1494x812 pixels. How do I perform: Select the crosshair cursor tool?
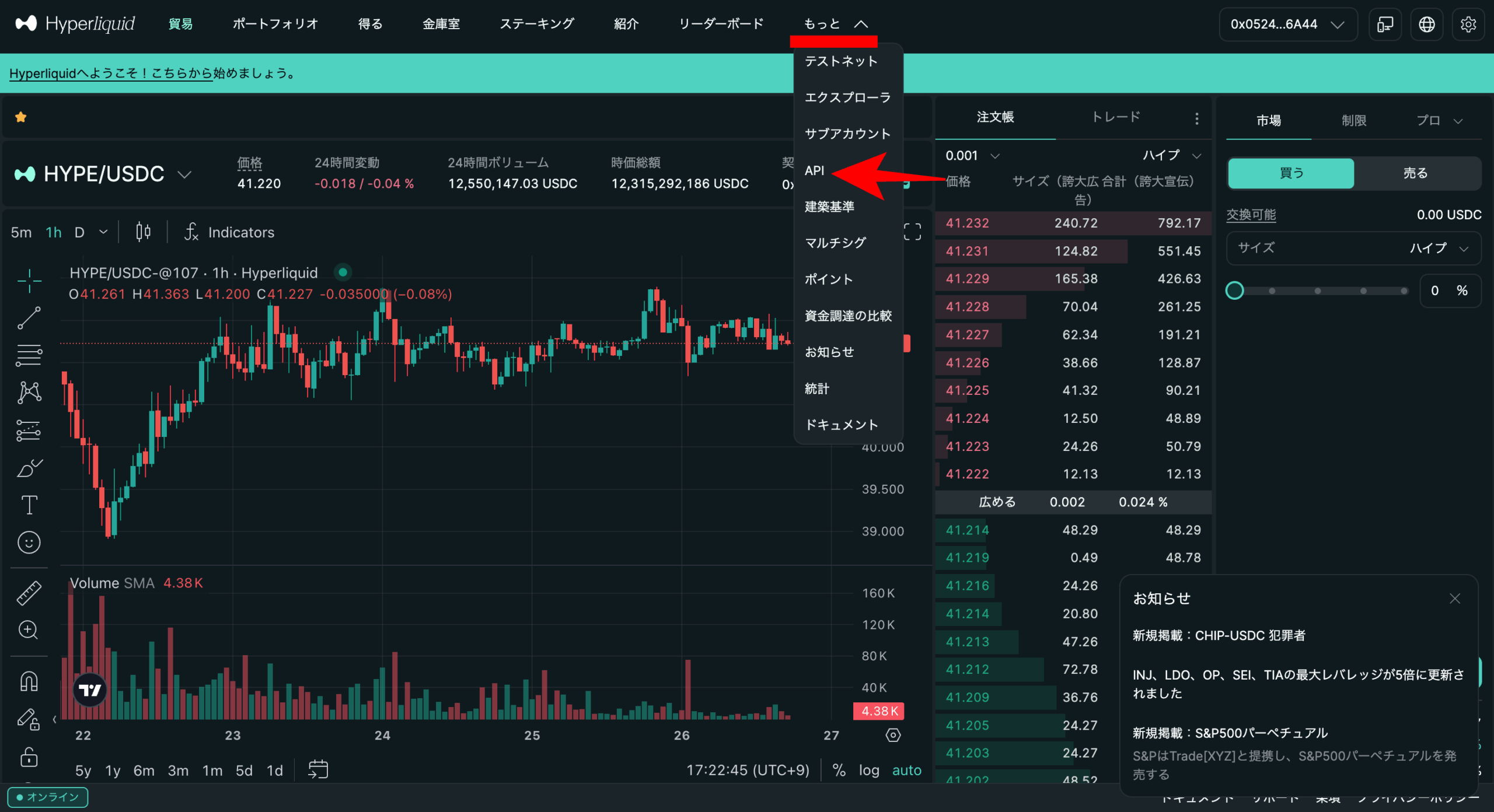pos(29,281)
